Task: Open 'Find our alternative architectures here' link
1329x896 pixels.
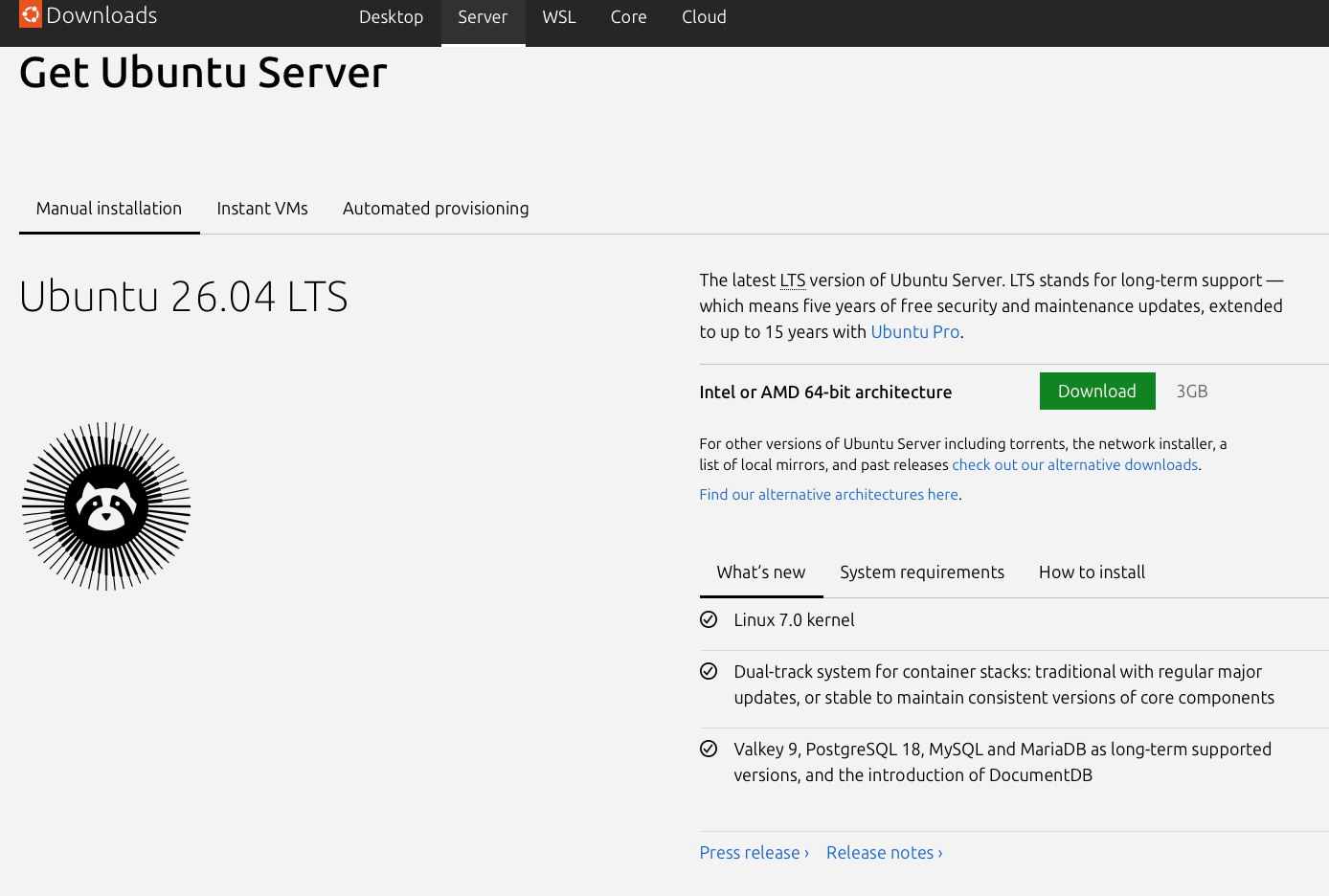Action: pos(828,495)
